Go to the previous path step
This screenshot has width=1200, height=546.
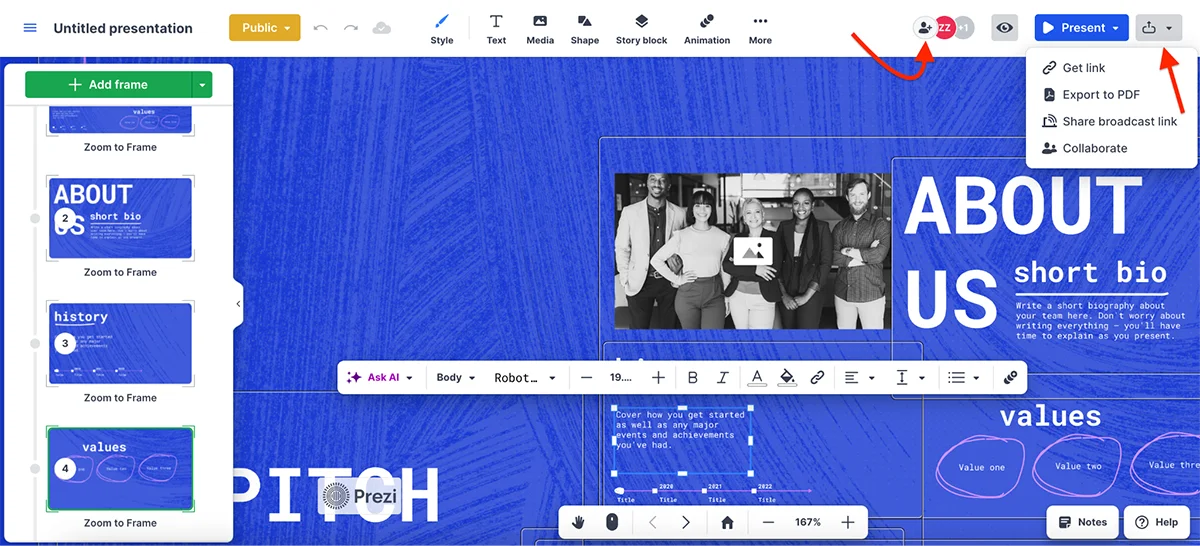(x=652, y=522)
